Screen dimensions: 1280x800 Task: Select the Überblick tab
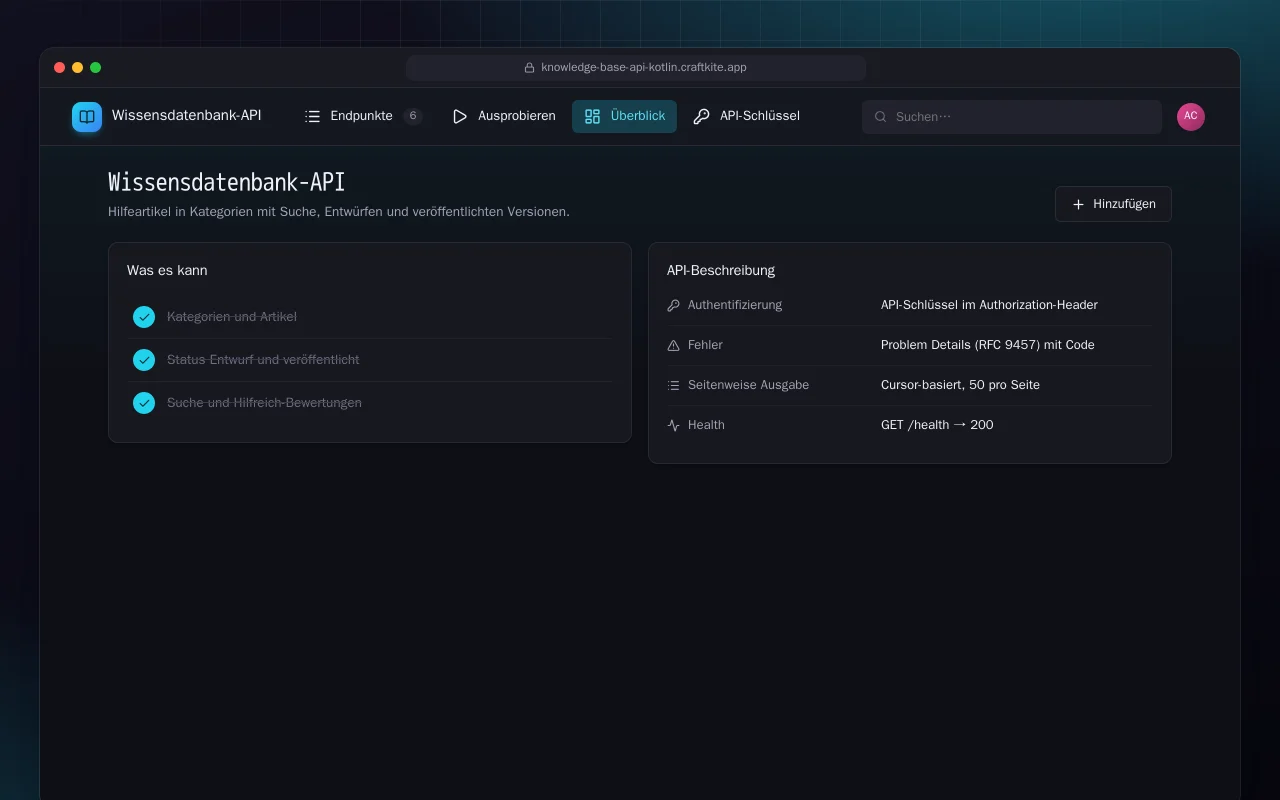click(x=624, y=116)
